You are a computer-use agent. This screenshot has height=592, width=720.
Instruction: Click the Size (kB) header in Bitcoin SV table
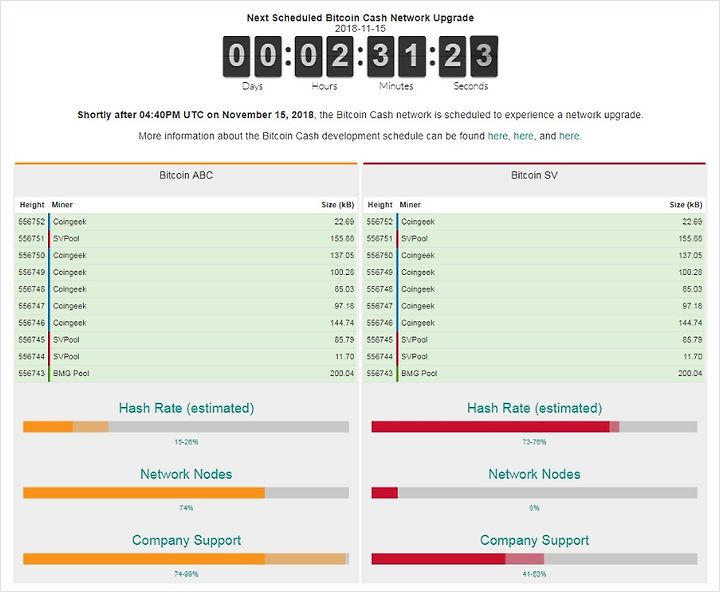click(x=686, y=205)
